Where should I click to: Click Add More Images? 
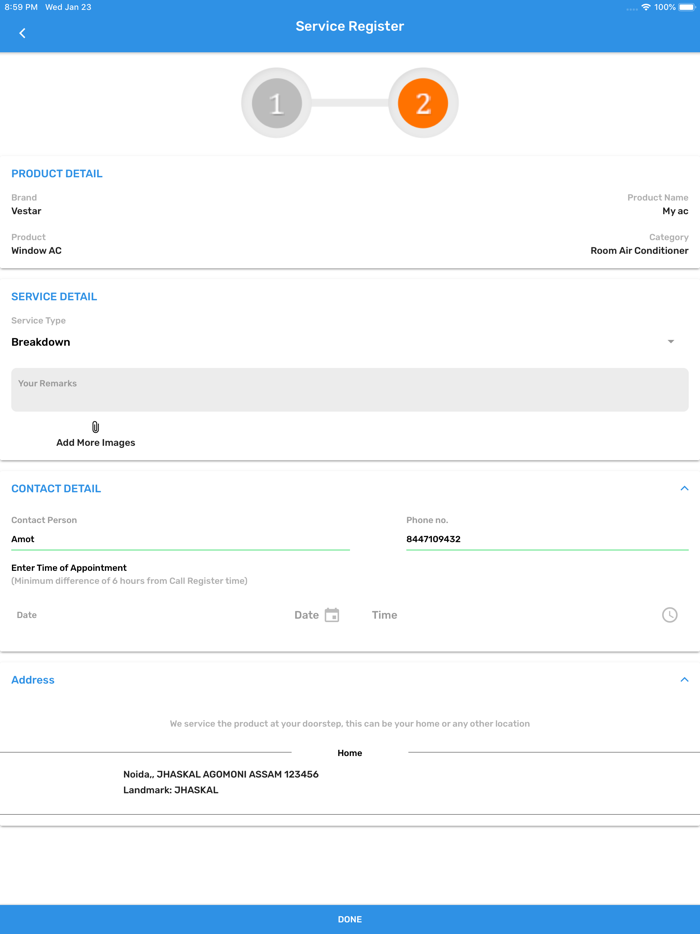(x=95, y=442)
